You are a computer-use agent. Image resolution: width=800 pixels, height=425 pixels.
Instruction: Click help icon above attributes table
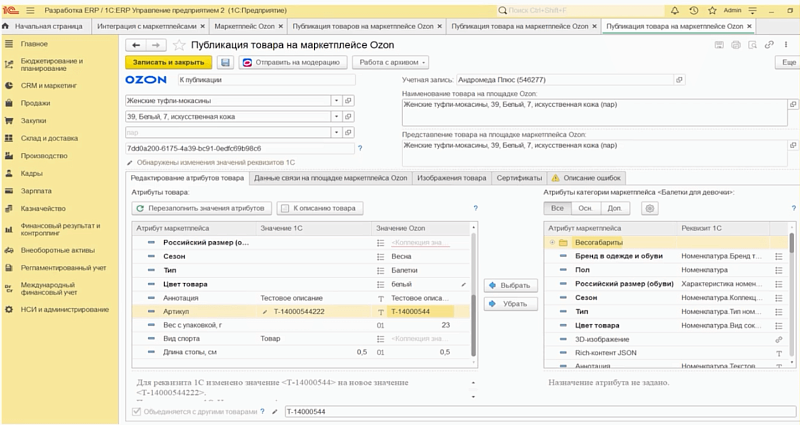click(x=476, y=208)
